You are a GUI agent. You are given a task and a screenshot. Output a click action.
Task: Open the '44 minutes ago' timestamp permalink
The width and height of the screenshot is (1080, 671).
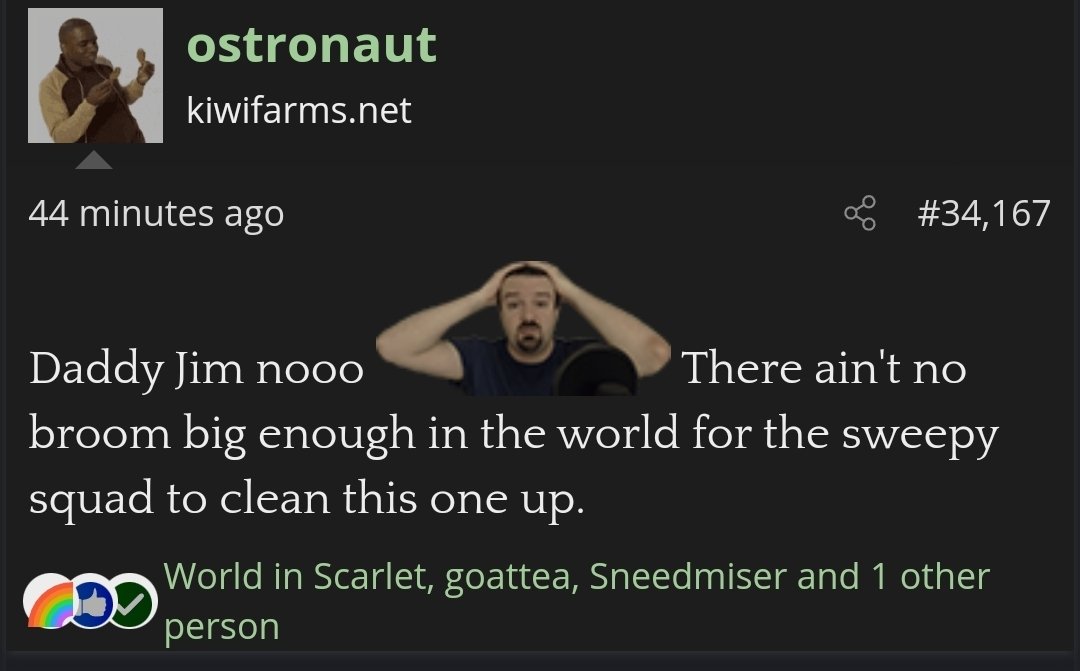click(156, 213)
